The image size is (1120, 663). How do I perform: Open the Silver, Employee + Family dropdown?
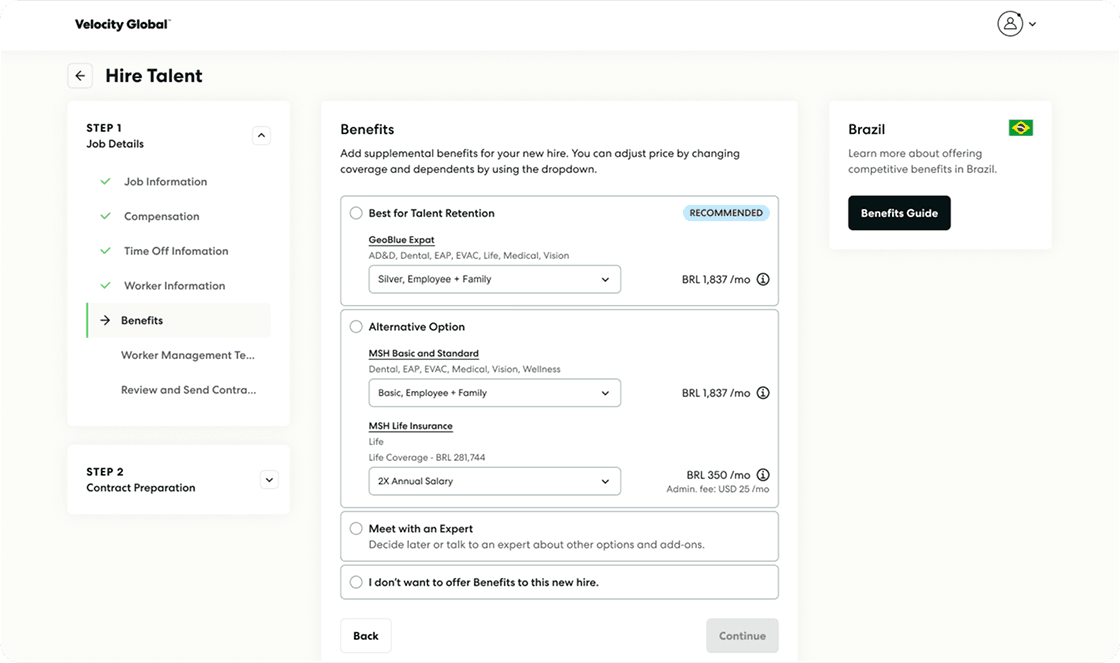coord(494,279)
